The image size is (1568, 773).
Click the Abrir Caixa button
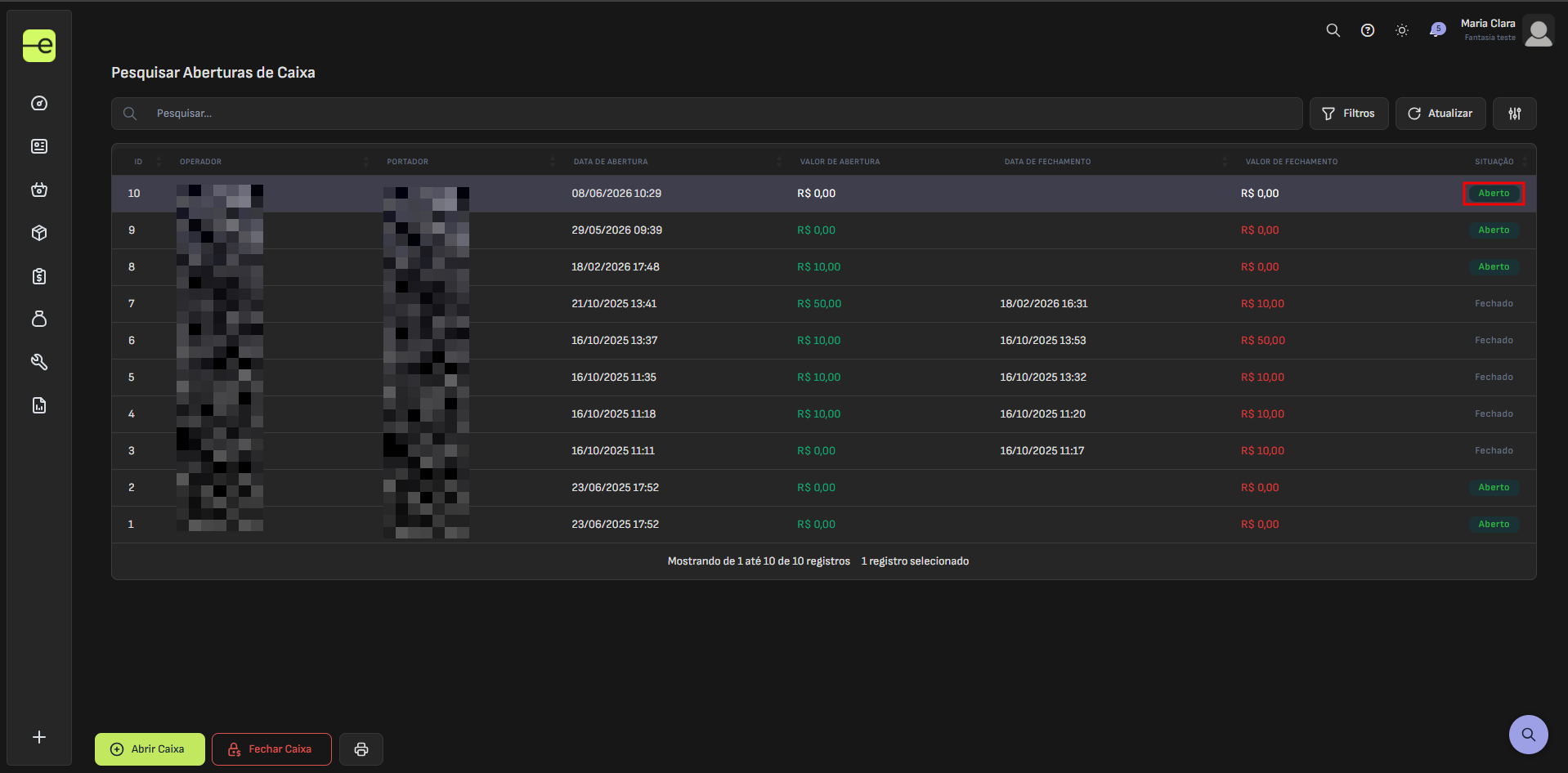click(150, 749)
